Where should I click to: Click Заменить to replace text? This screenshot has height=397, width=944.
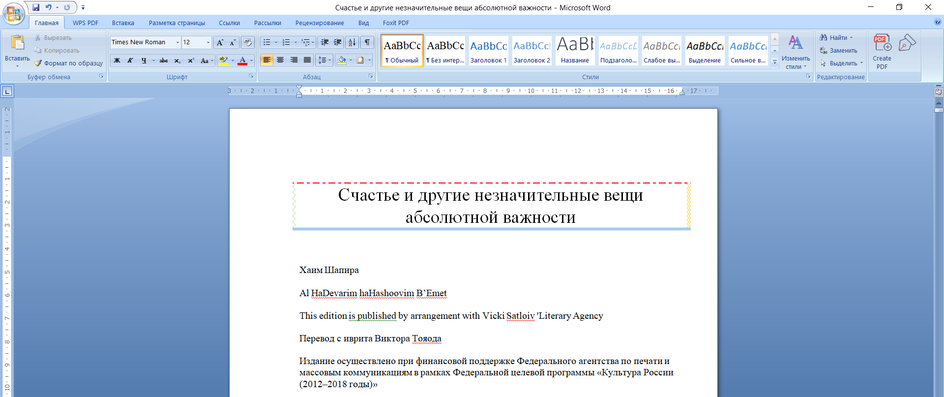838,50
